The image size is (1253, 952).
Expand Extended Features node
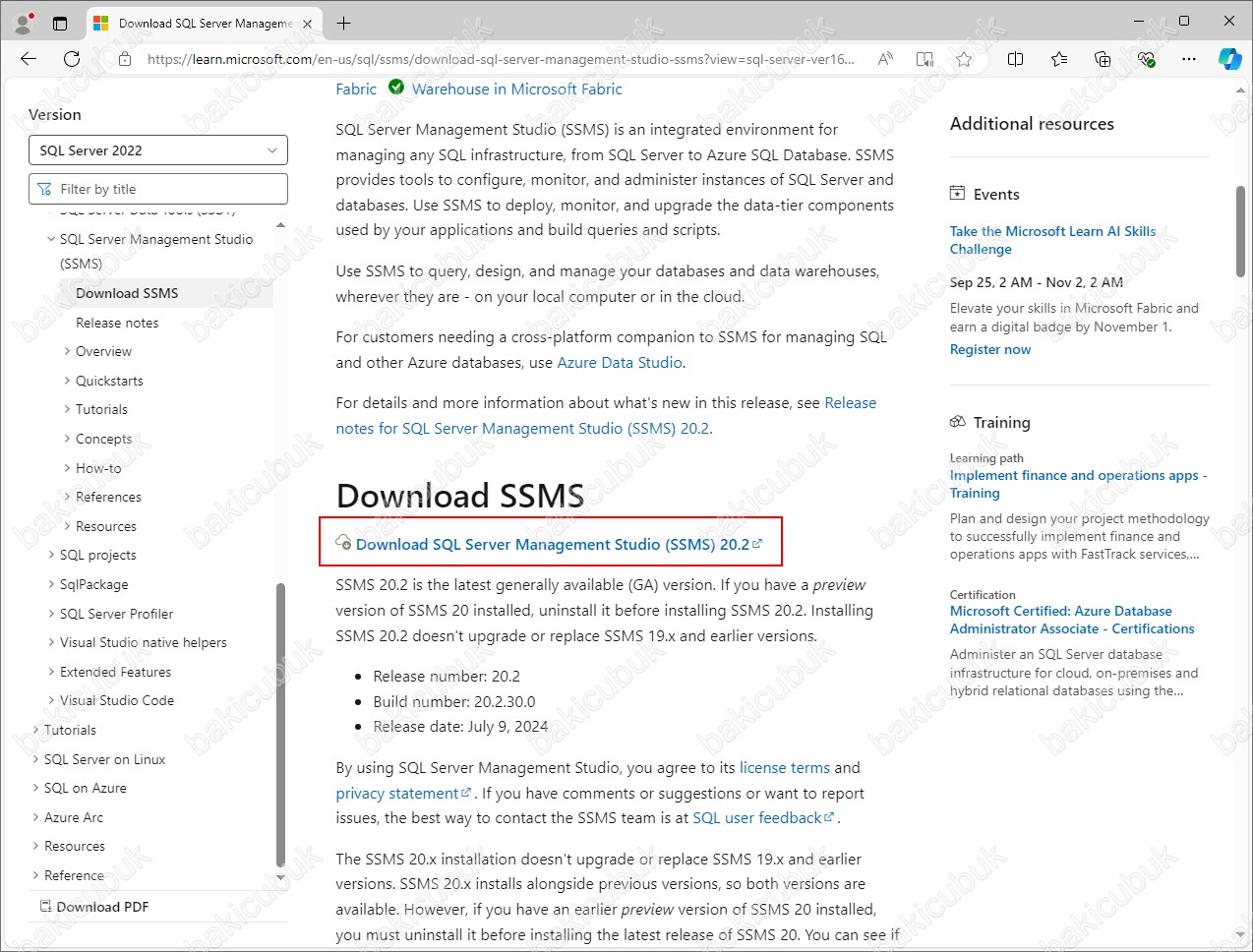(51, 672)
